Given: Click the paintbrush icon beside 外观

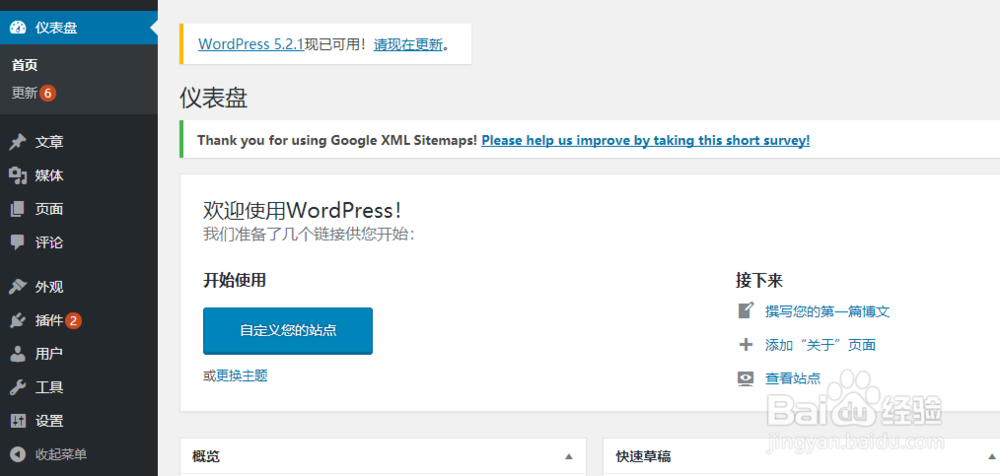Looking at the screenshot, I should click(x=17, y=287).
